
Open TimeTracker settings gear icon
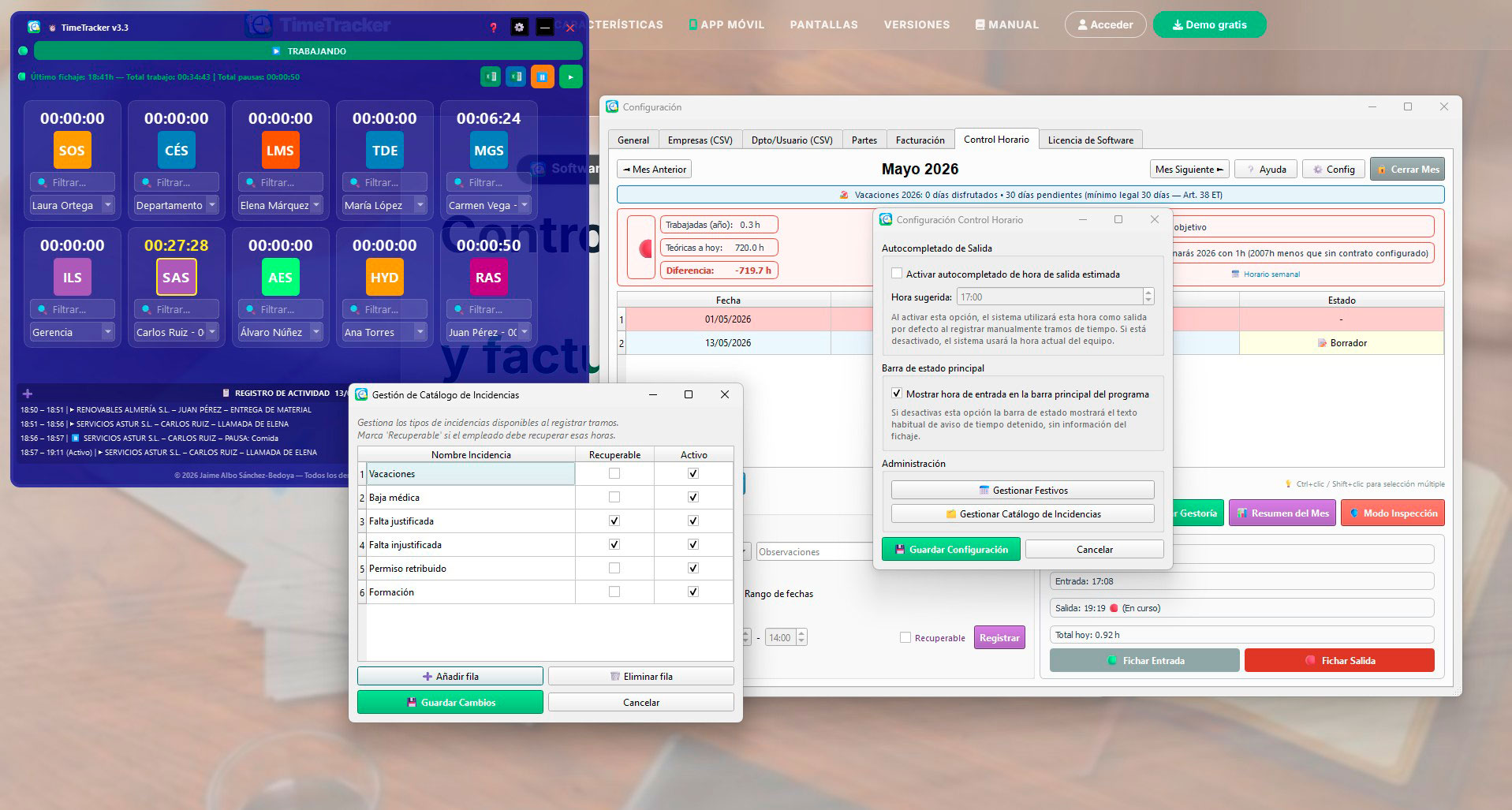click(x=519, y=28)
